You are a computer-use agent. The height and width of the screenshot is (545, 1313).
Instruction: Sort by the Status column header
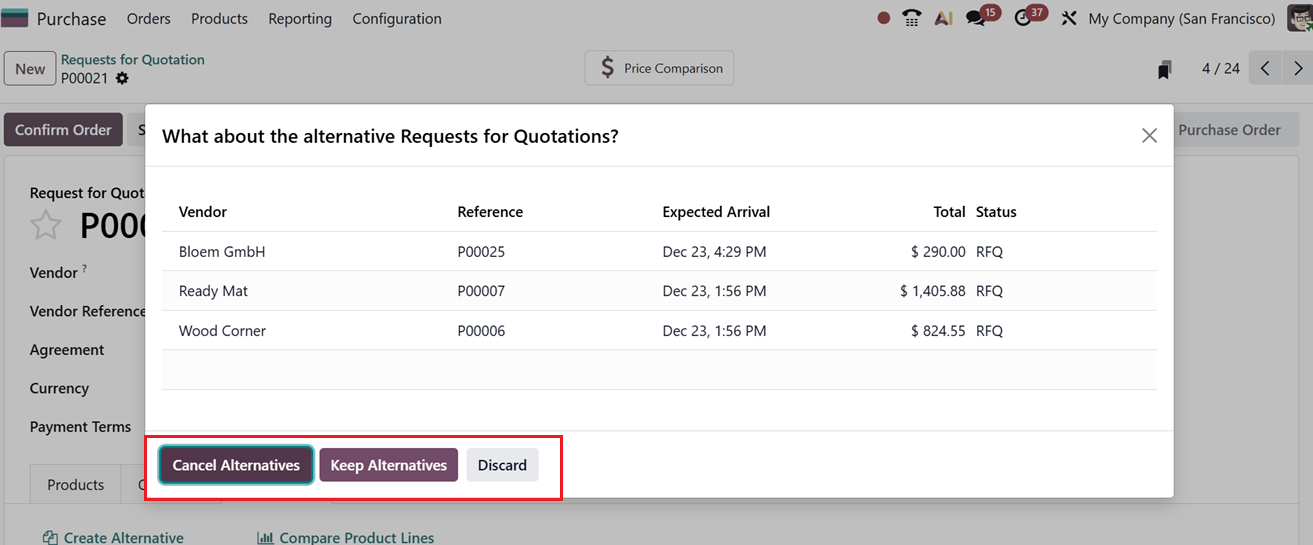[x=996, y=212]
